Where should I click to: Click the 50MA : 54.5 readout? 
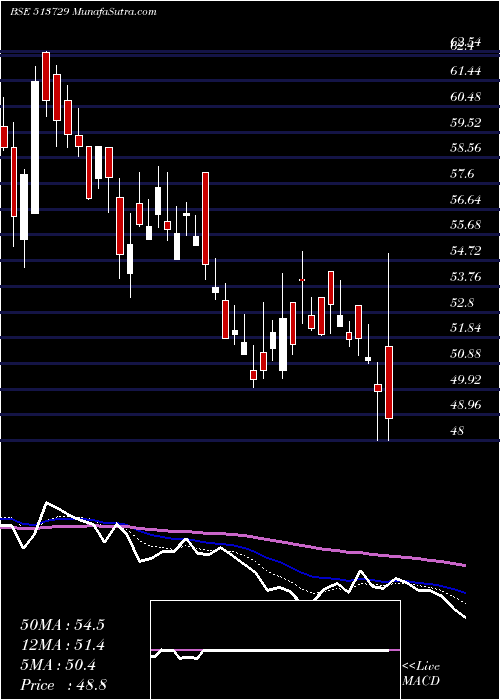(x=62, y=625)
